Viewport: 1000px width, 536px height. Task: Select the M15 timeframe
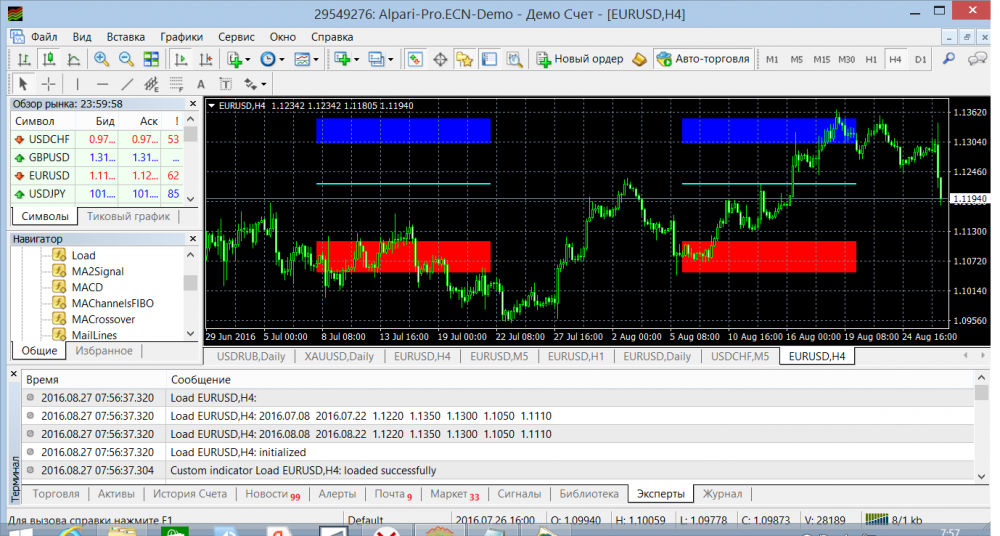click(821, 59)
